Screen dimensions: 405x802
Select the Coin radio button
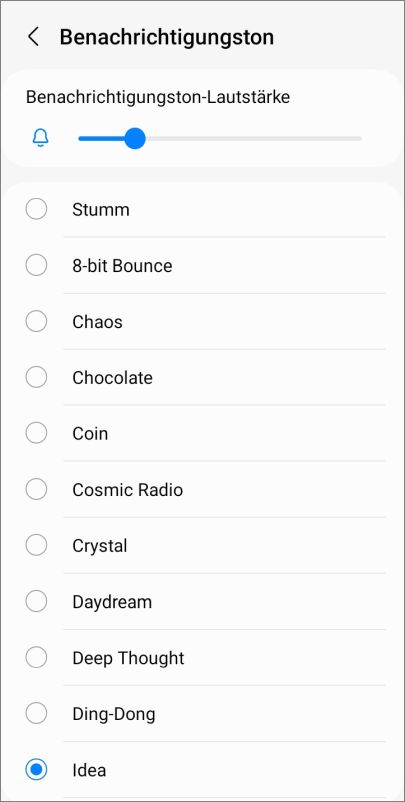36,433
